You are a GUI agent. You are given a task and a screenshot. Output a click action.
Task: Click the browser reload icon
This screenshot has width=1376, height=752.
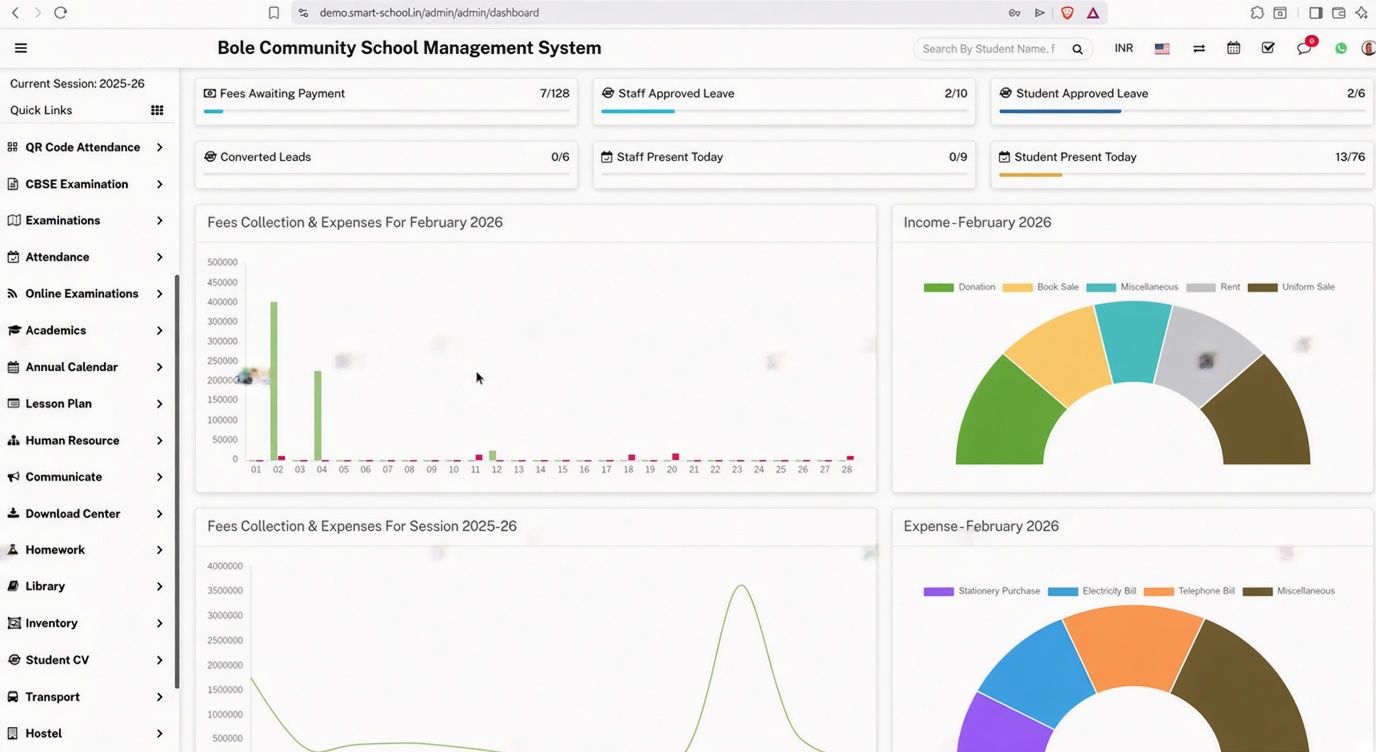[x=60, y=13]
